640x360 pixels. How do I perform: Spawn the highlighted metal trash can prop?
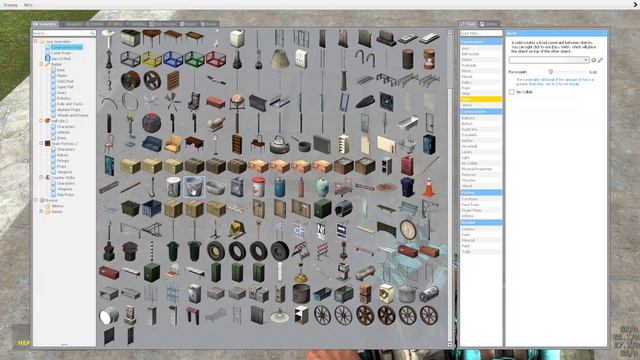(x=194, y=187)
